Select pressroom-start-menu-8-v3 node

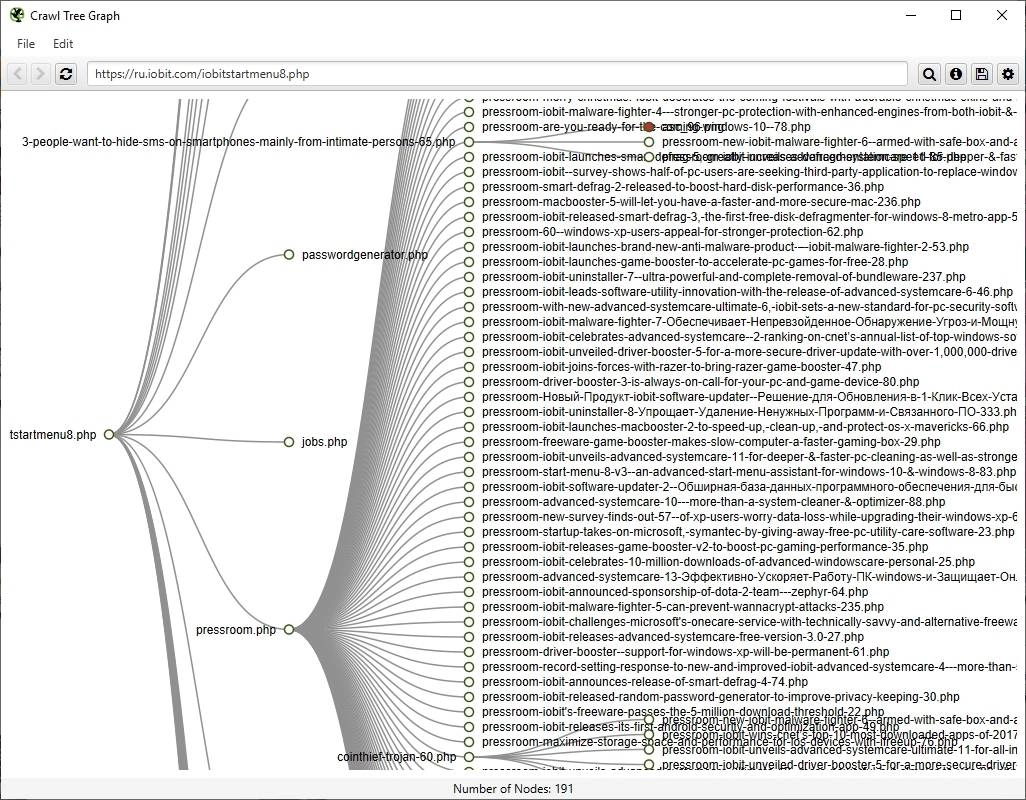469,472
